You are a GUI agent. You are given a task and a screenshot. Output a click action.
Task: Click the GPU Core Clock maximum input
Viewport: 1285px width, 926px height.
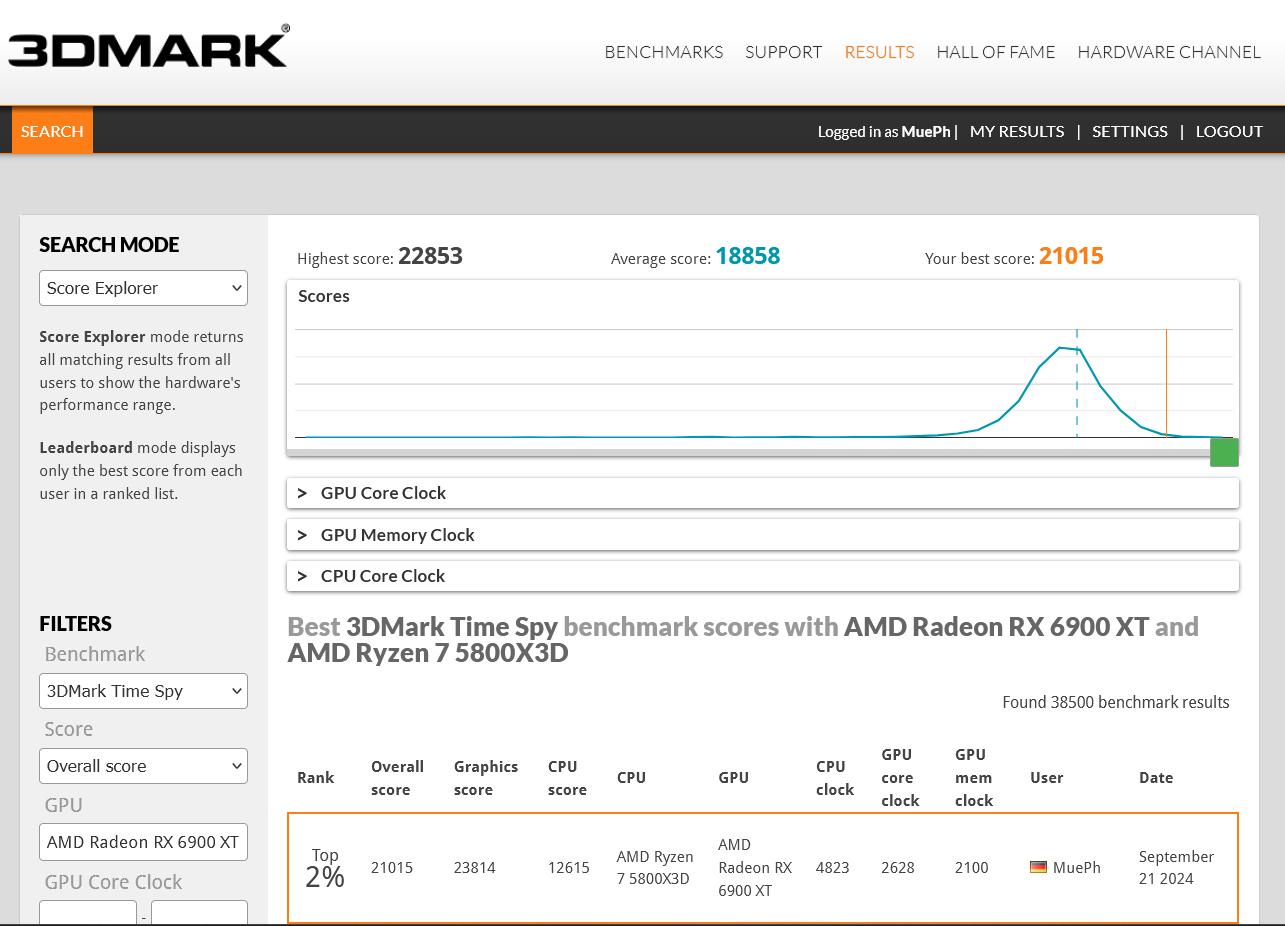pos(199,913)
